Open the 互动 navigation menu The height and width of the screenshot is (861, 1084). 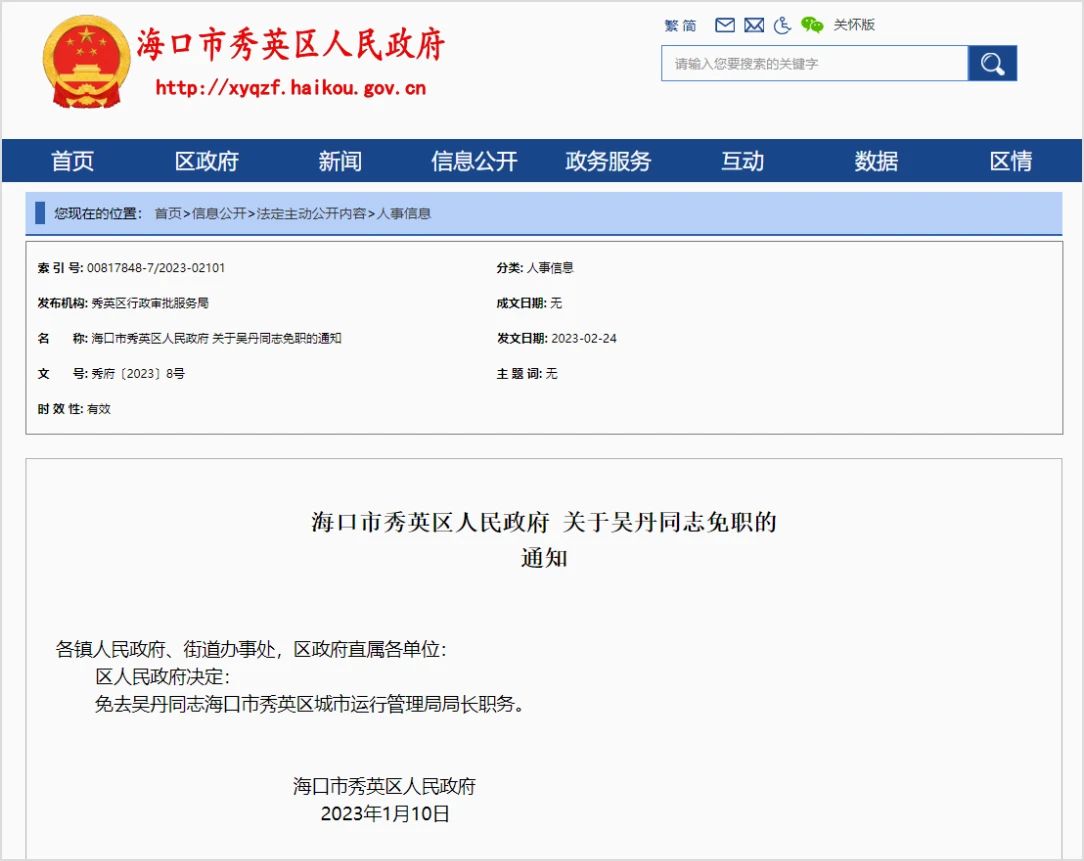[742, 161]
